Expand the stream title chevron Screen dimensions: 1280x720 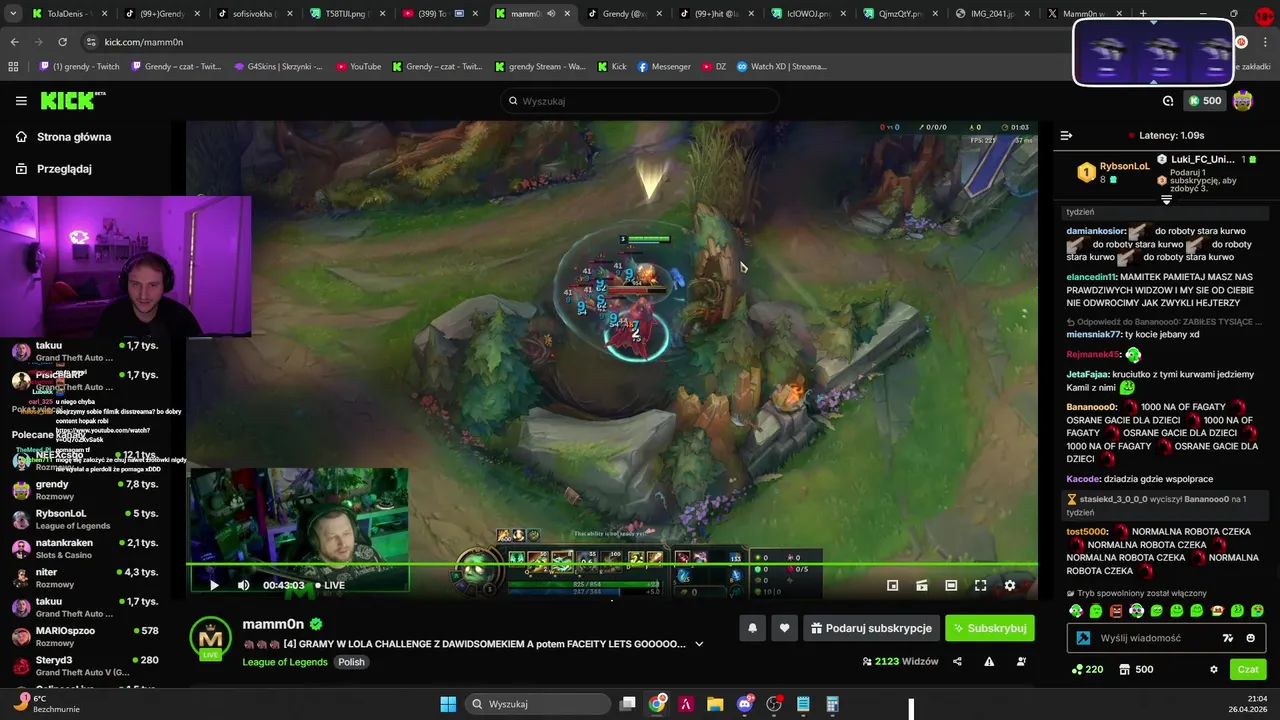point(699,644)
